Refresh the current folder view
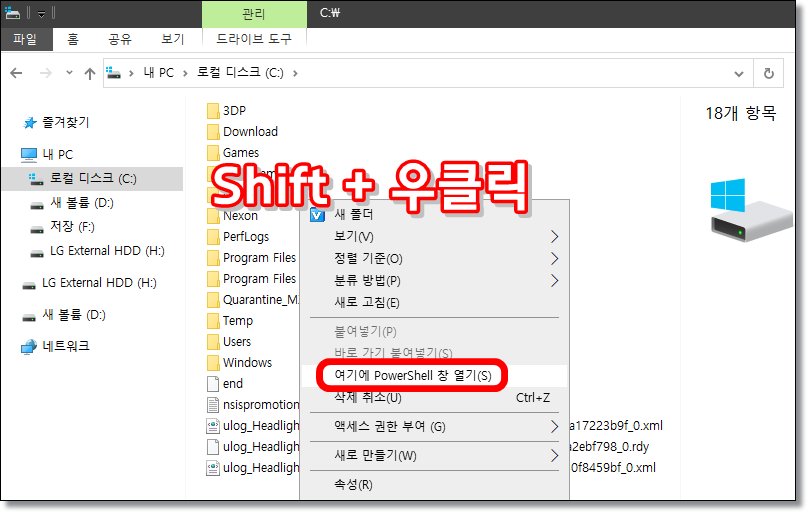808x528 pixels. (x=768, y=73)
